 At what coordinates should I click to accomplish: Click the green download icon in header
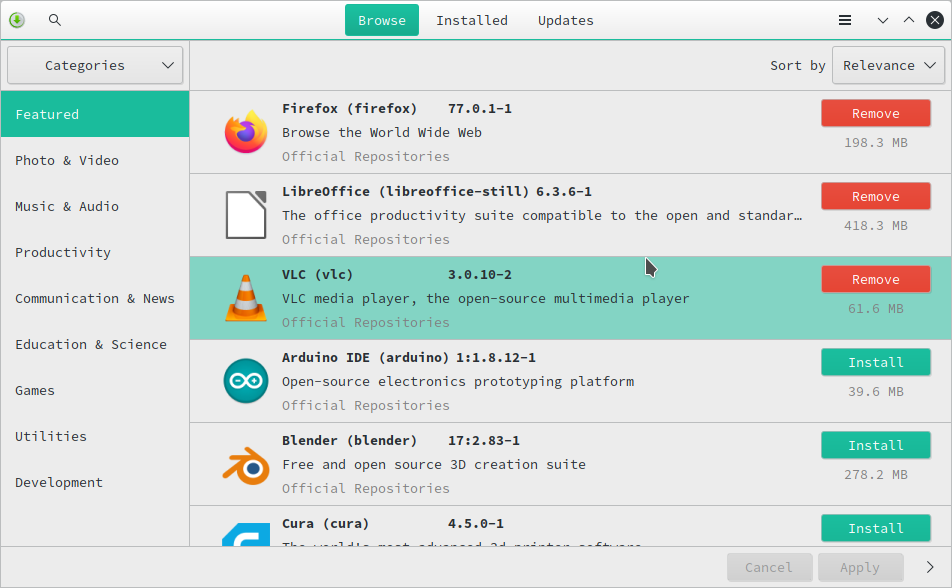[17, 20]
